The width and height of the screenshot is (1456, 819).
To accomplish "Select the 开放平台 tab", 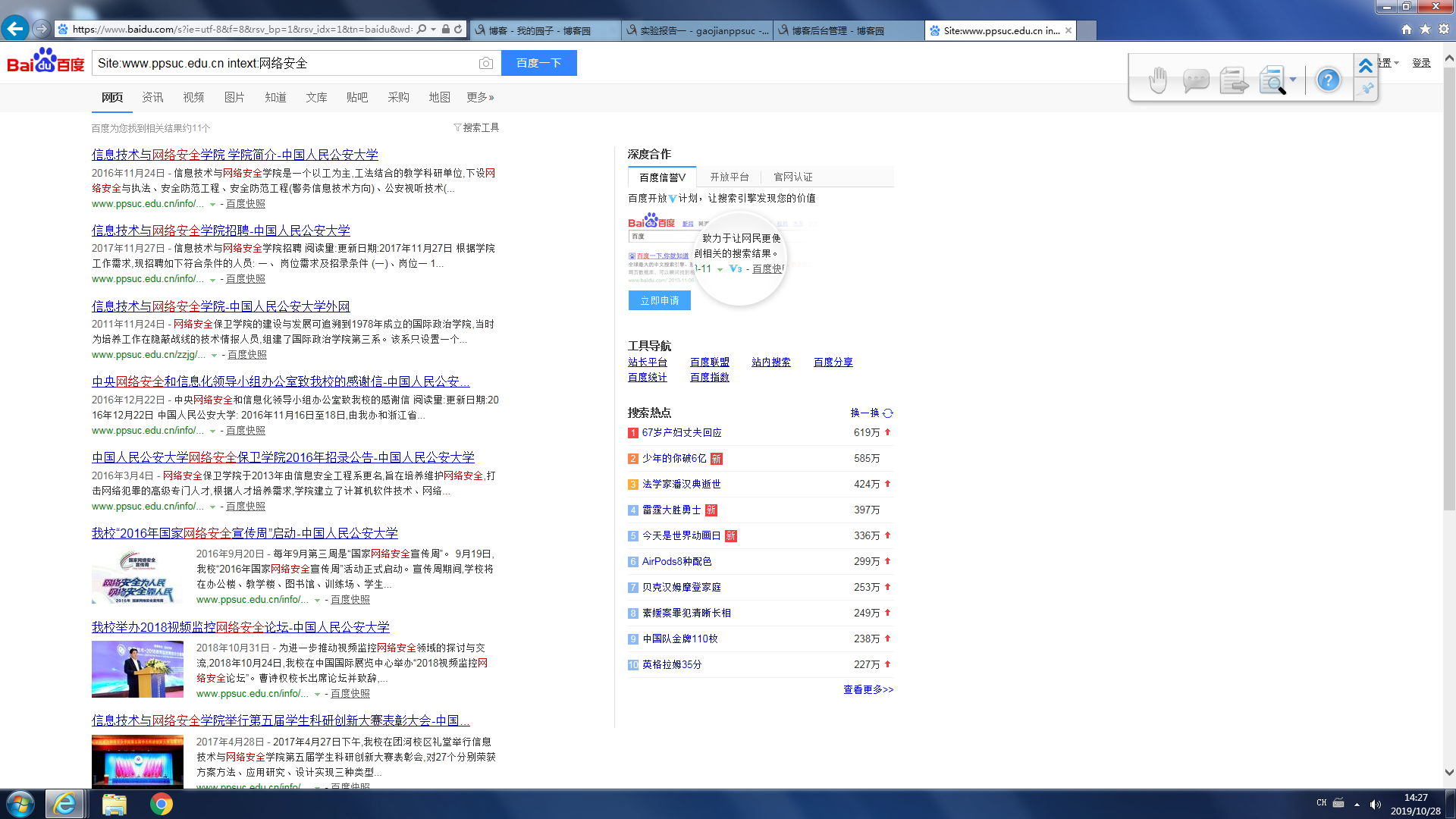I will [x=729, y=177].
